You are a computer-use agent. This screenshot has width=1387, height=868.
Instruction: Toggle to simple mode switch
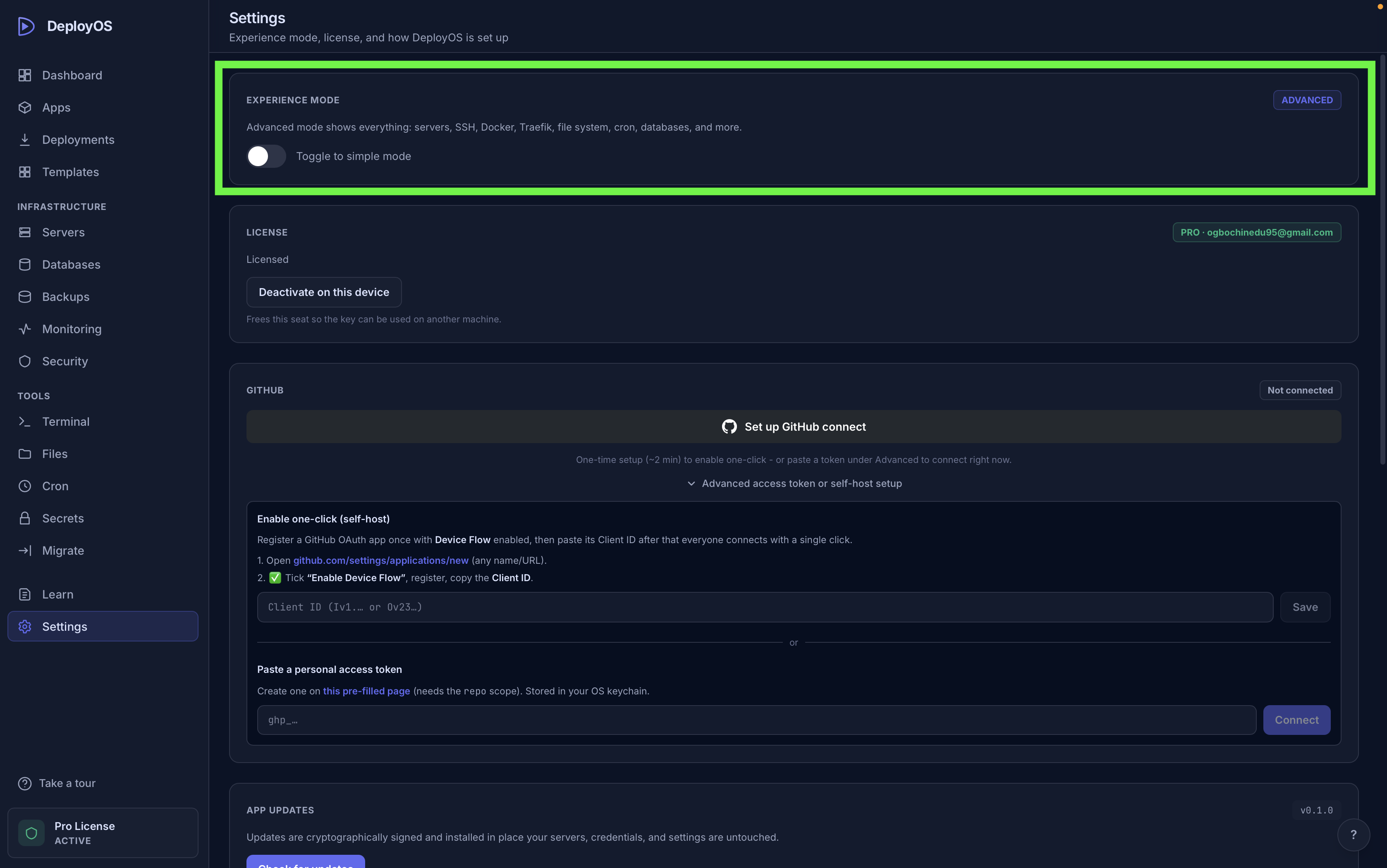tap(266, 156)
